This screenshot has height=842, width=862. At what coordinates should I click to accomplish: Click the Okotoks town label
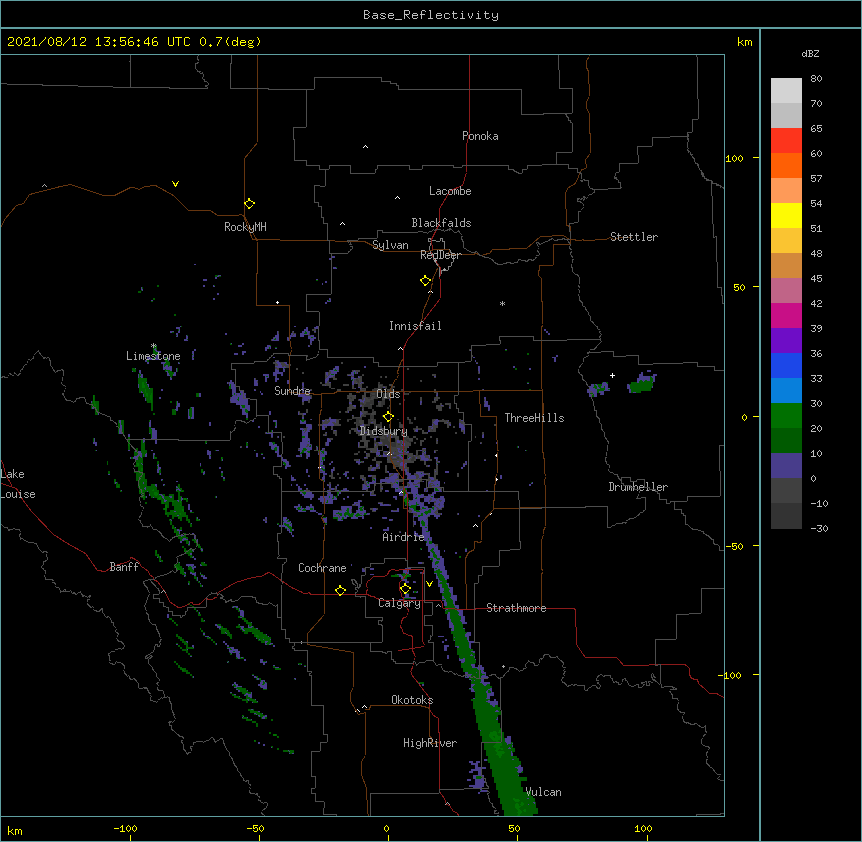[412, 700]
